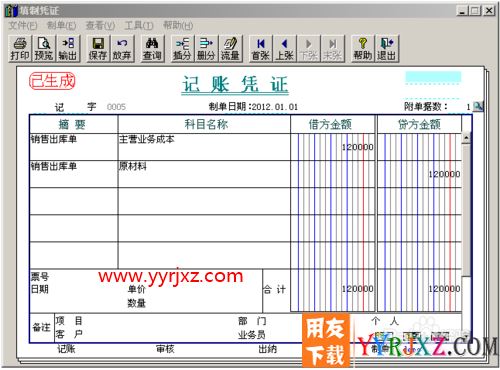
Task: Delete an entry line with 删分
Action: 206,49
